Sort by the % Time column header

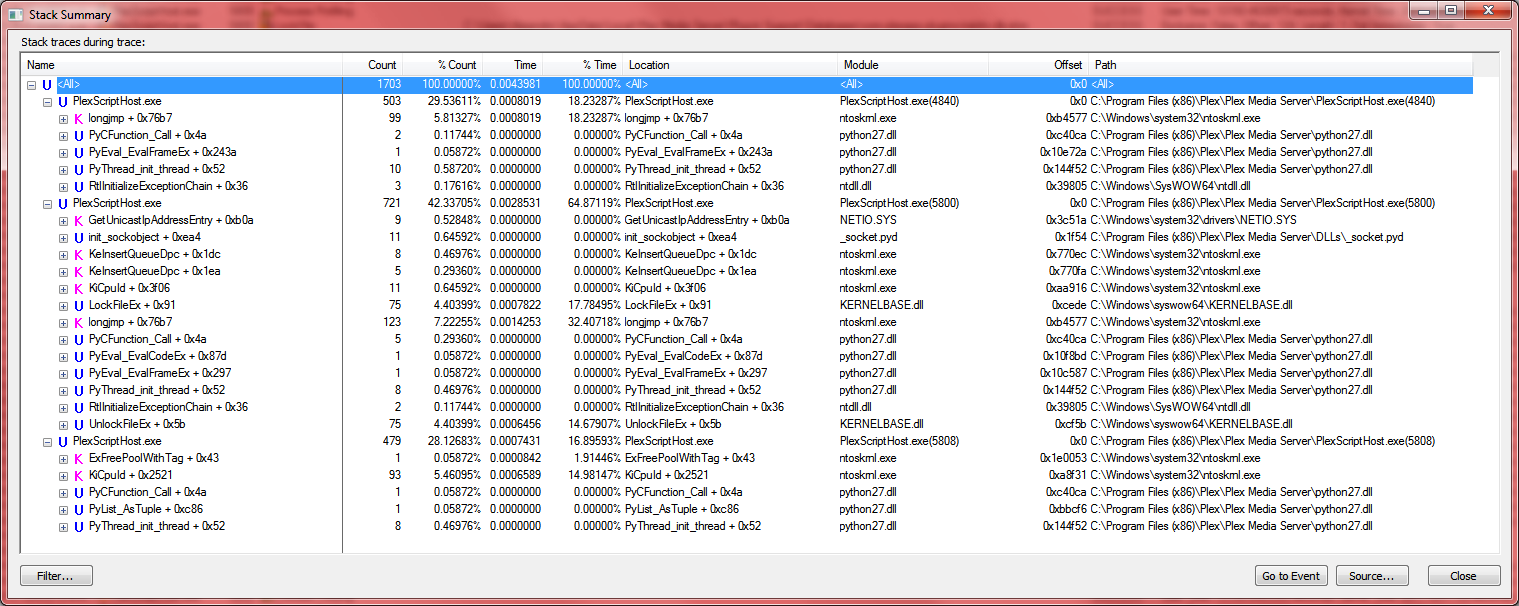point(583,65)
